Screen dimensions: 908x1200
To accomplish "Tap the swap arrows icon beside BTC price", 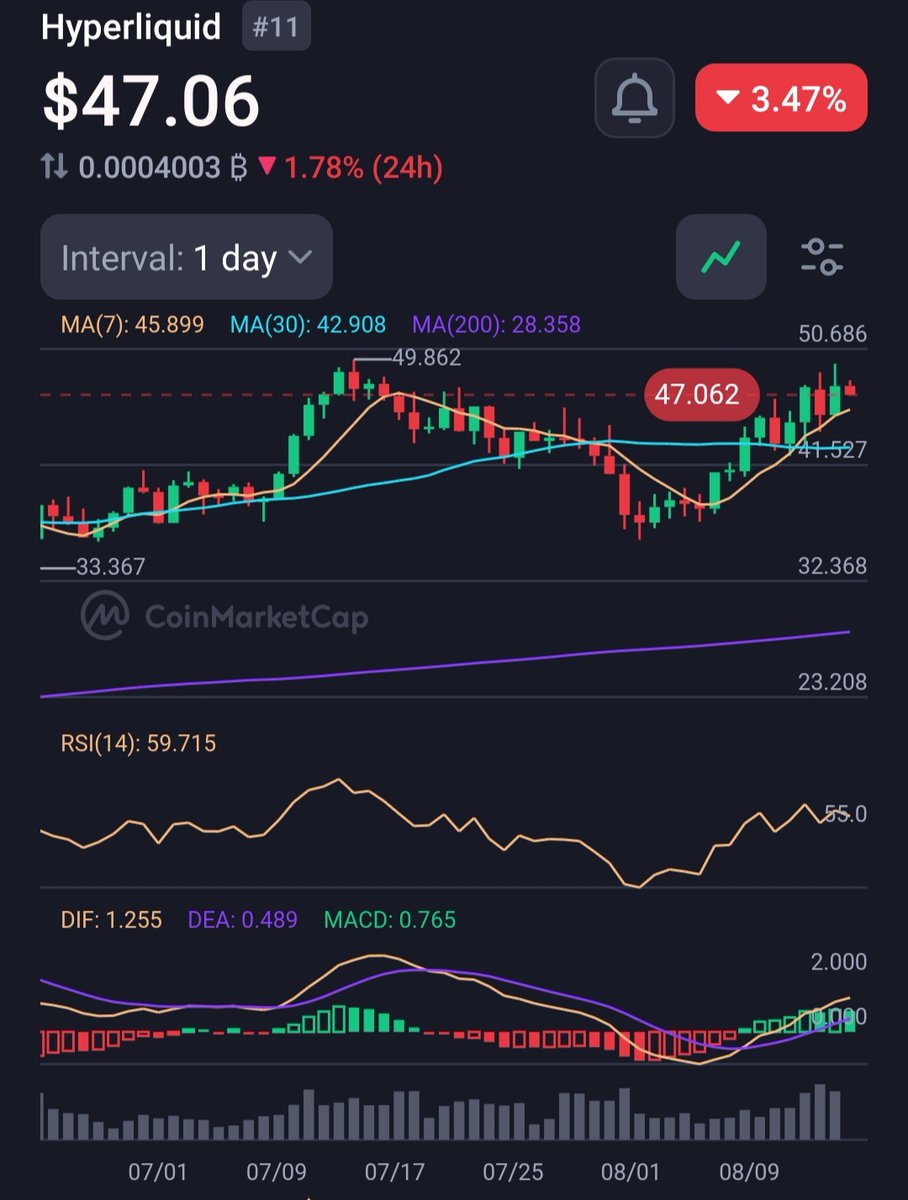I will (x=55, y=167).
